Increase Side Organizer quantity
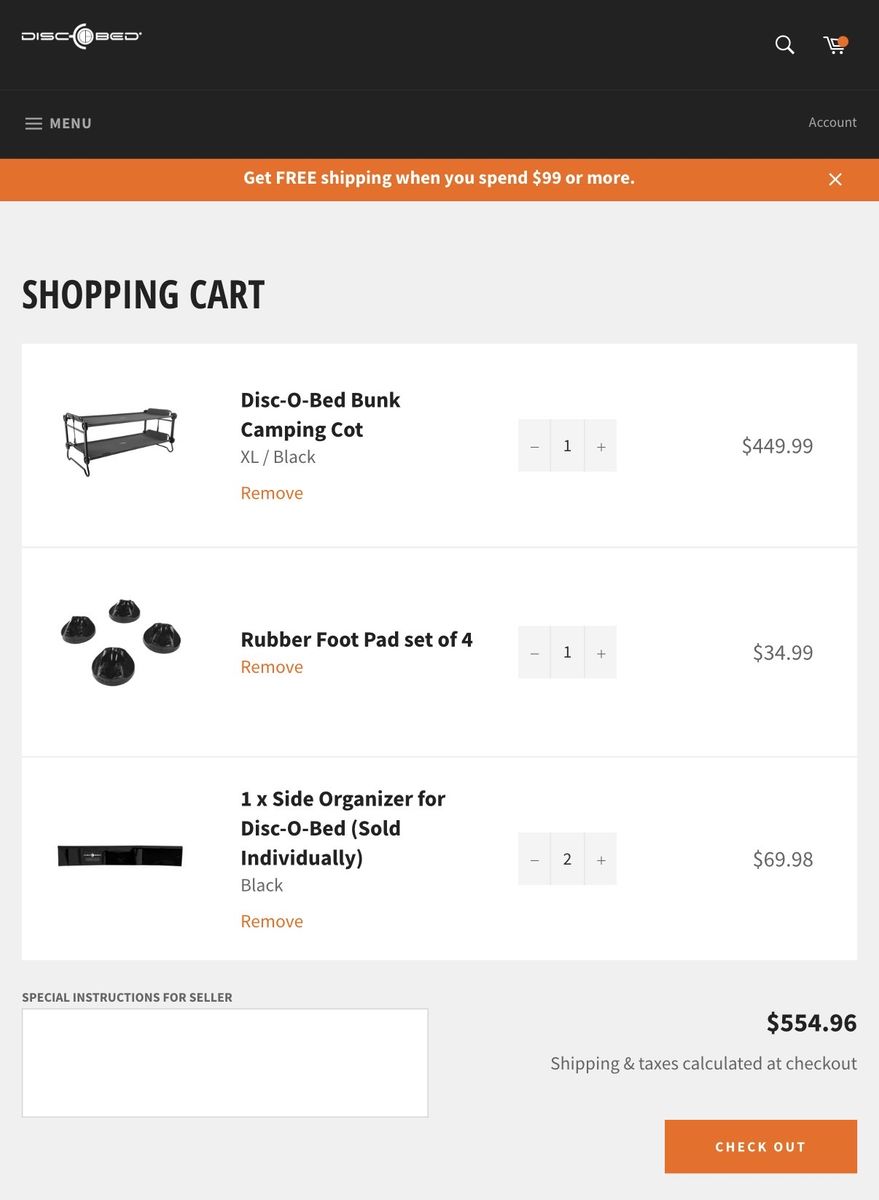879x1200 pixels. (601, 859)
